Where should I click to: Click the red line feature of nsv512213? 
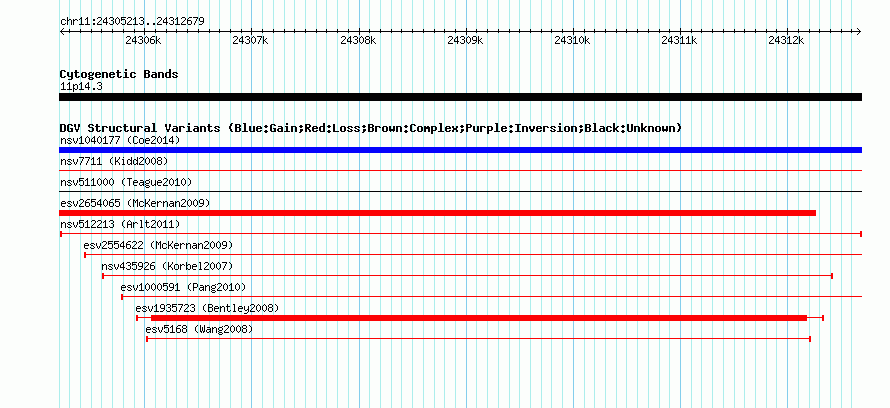click(x=461, y=234)
